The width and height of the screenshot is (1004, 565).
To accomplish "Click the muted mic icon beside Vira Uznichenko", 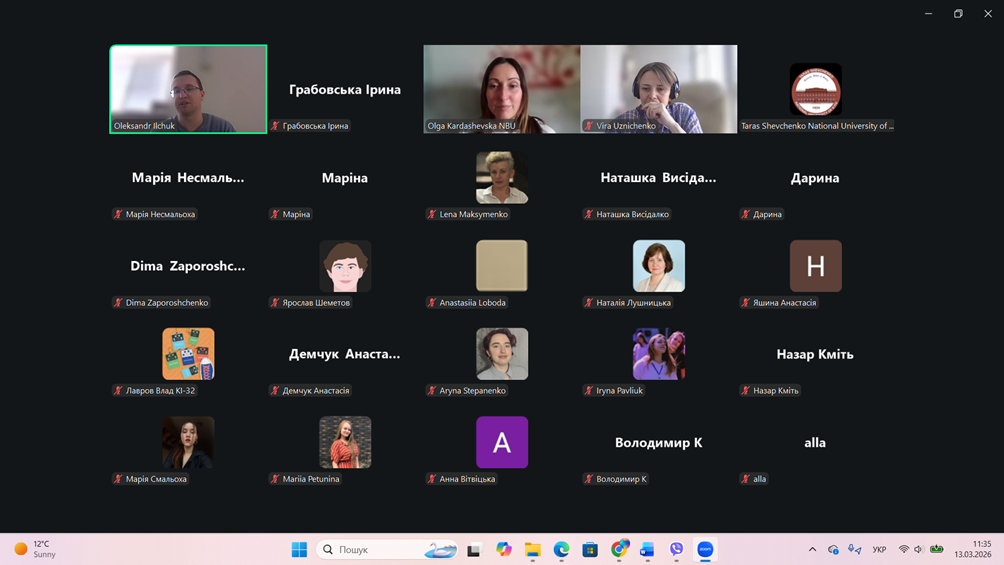I will coord(589,126).
